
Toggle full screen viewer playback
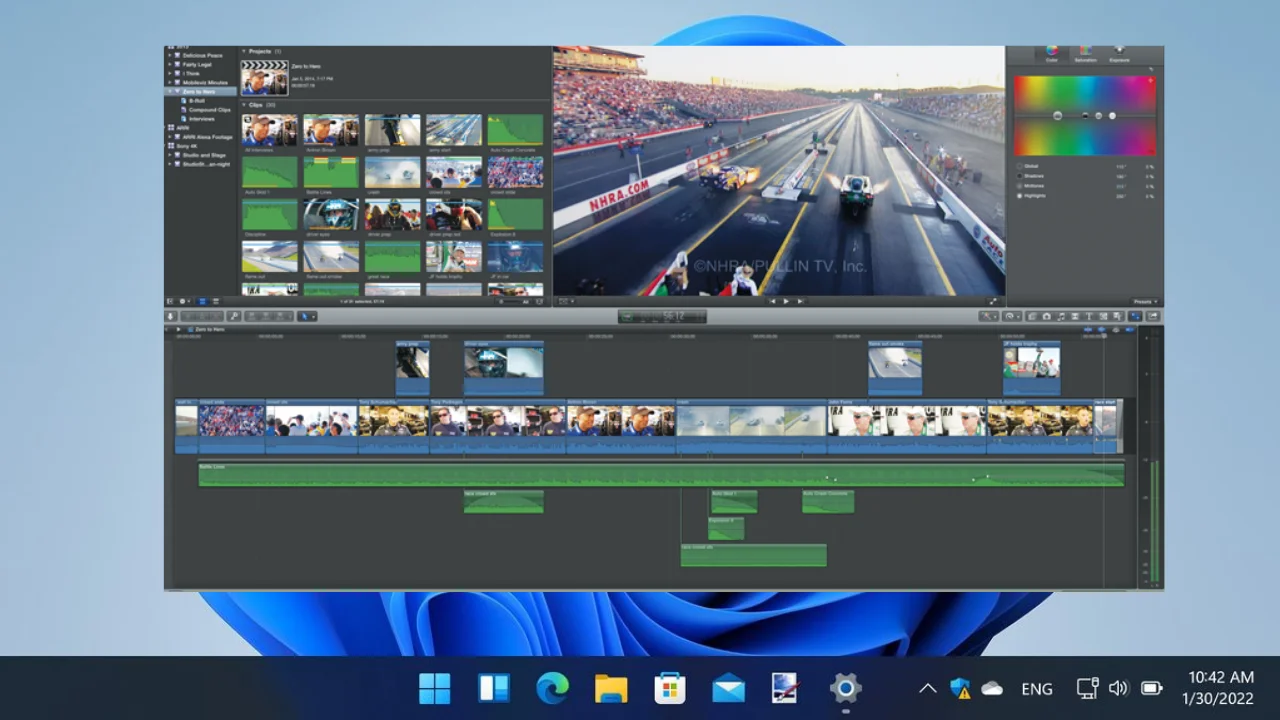click(993, 301)
